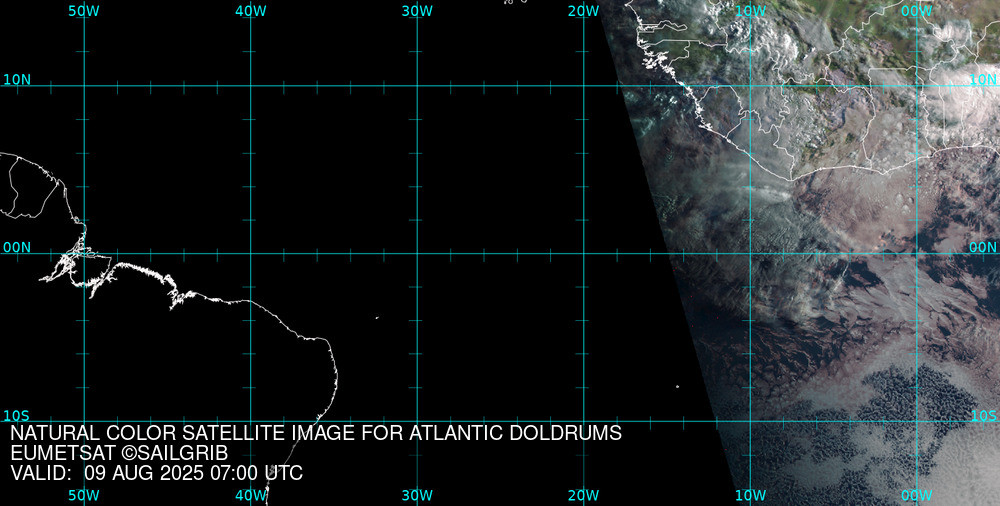The height and width of the screenshot is (506, 1000).
Task: Select the 30W longitude label along the top edge
Action: click(417, 11)
